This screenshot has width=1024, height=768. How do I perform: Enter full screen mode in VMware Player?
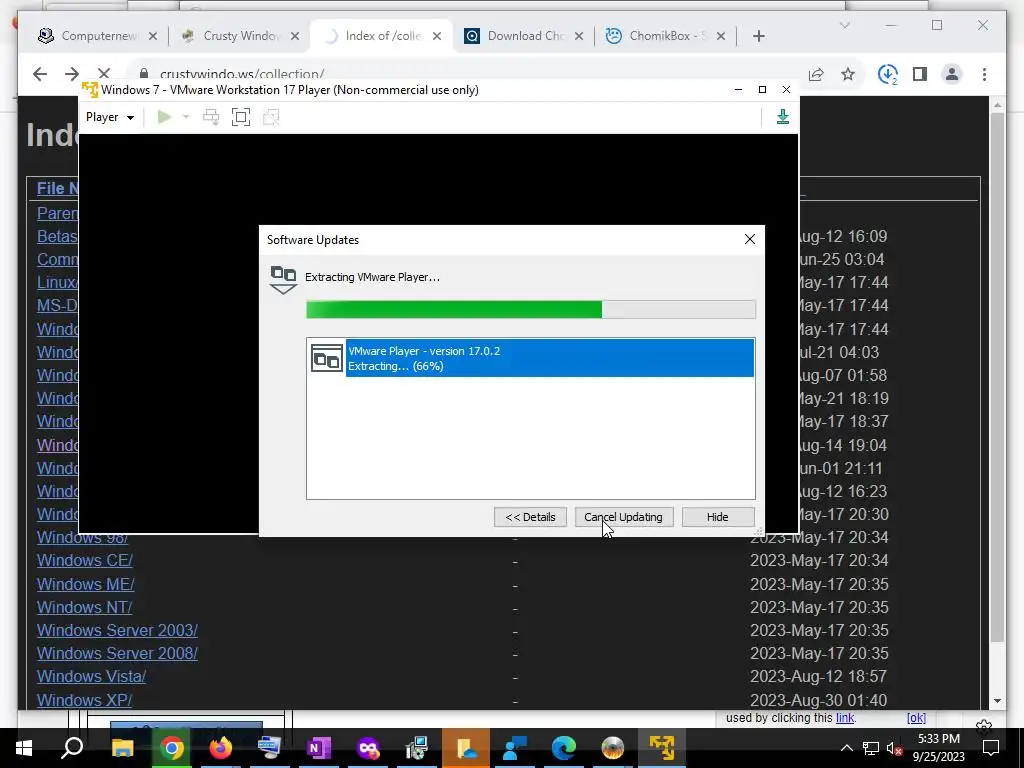pos(241,117)
